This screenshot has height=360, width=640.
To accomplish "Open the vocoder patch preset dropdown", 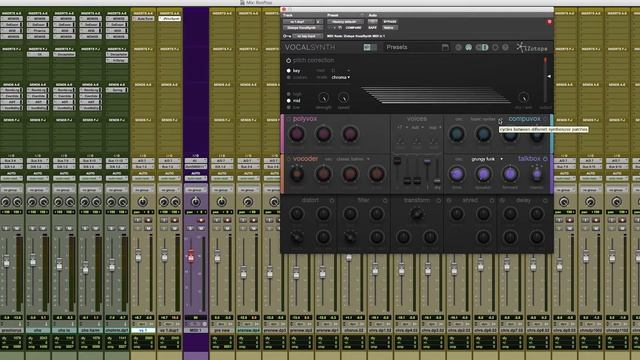I will (x=353, y=159).
